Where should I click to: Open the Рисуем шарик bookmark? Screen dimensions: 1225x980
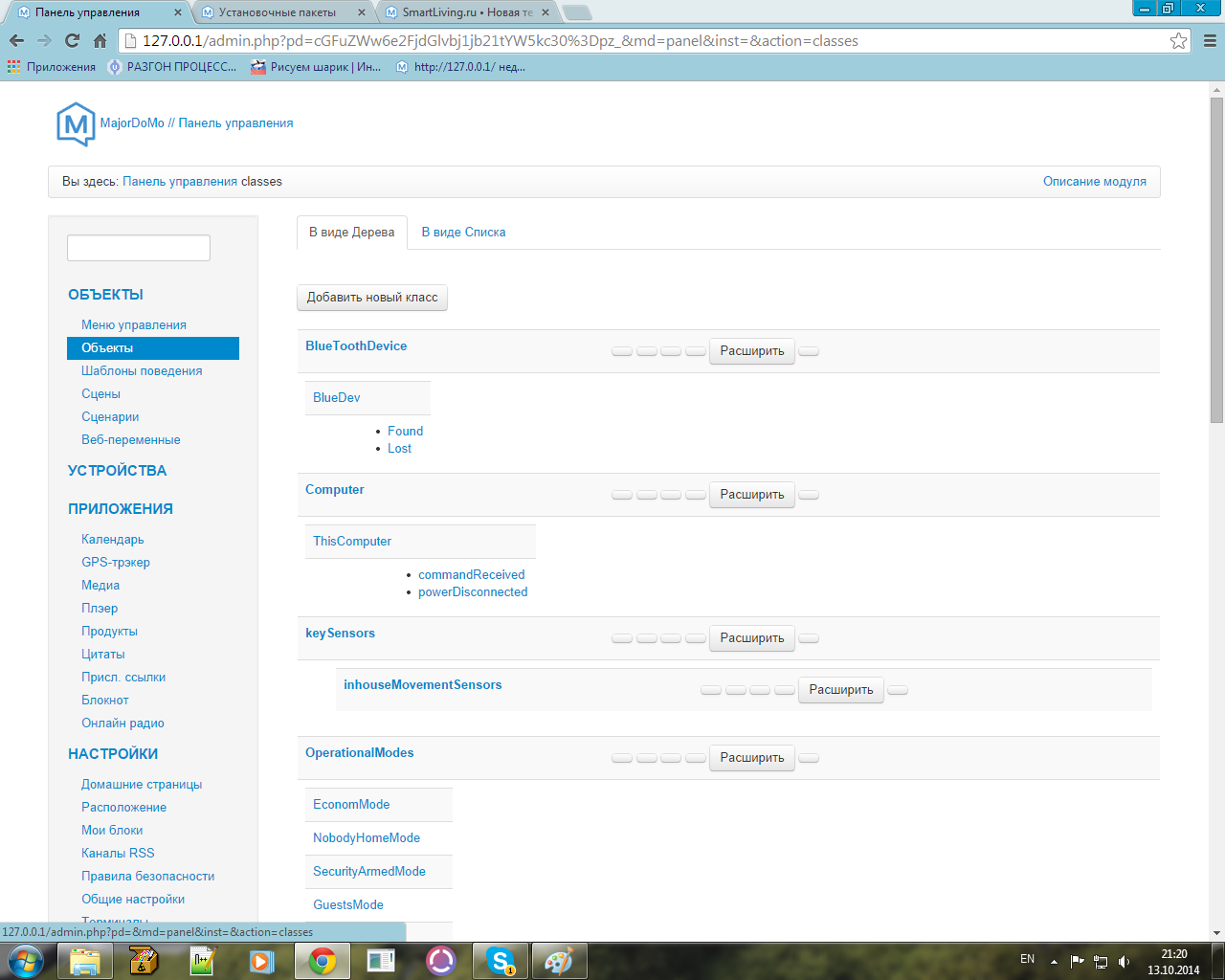point(316,67)
